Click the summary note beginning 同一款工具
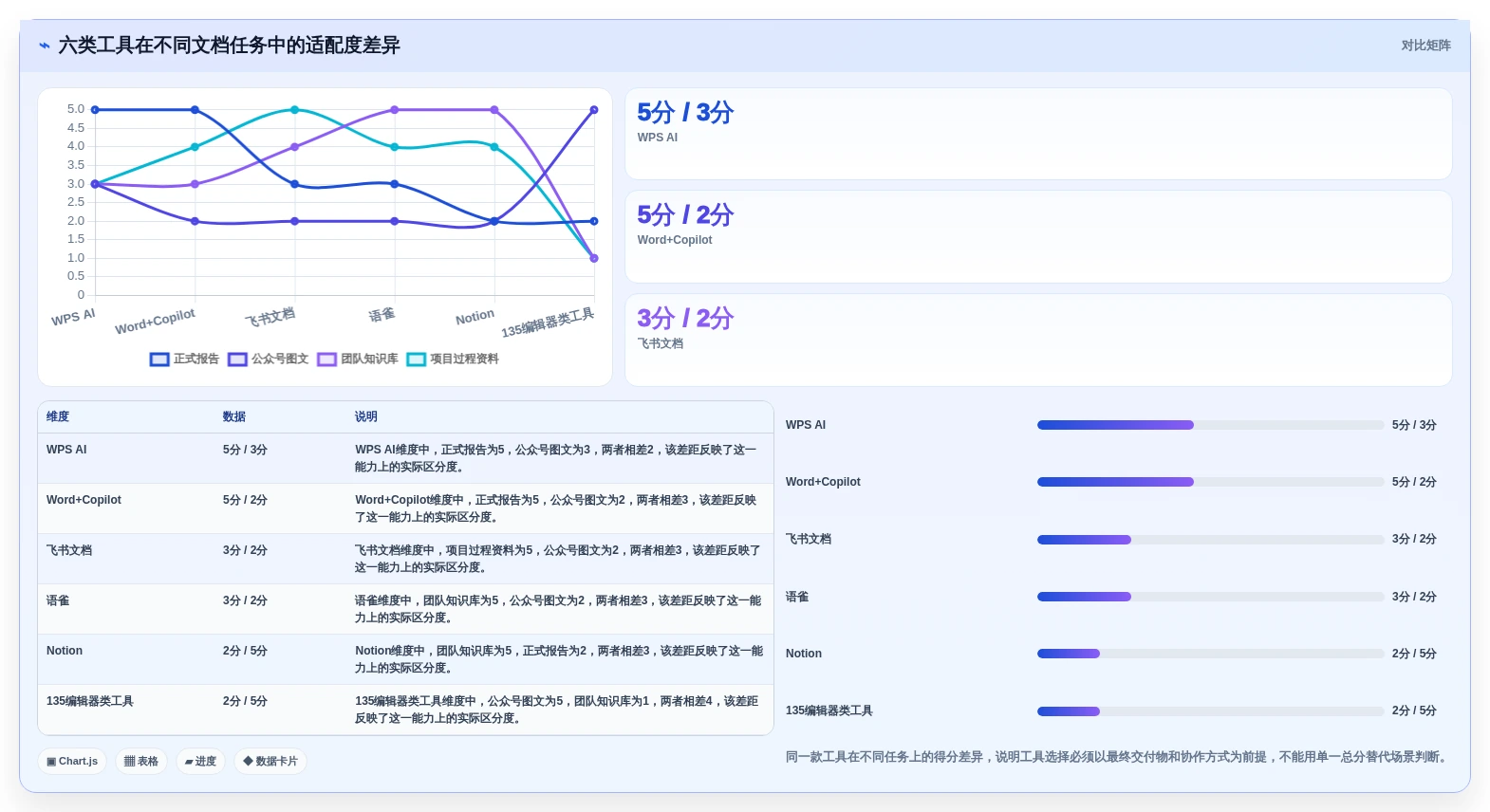The height and width of the screenshot is (812, 1490). tap(1117, 757)
